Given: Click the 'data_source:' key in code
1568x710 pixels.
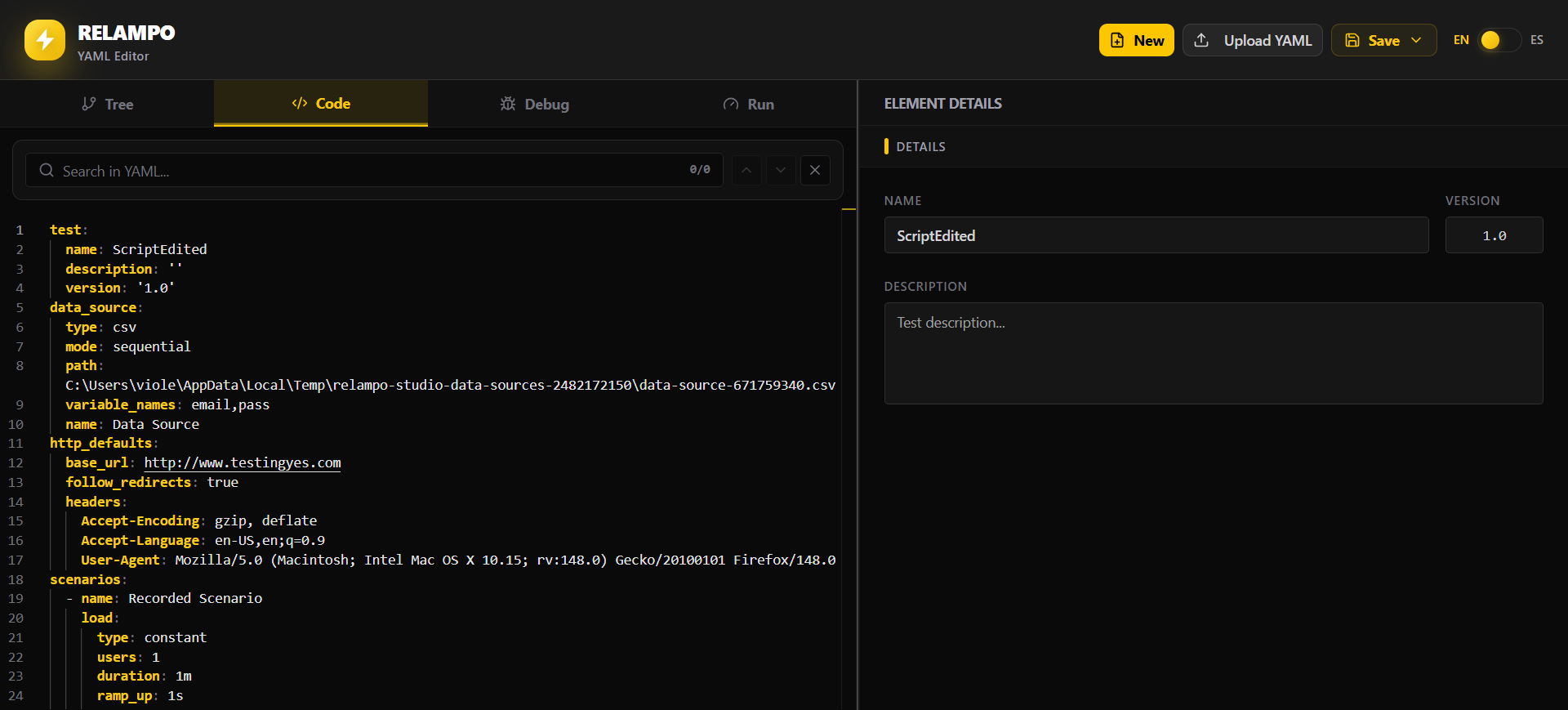Looking at the screenshot, I should coord(96,307).
